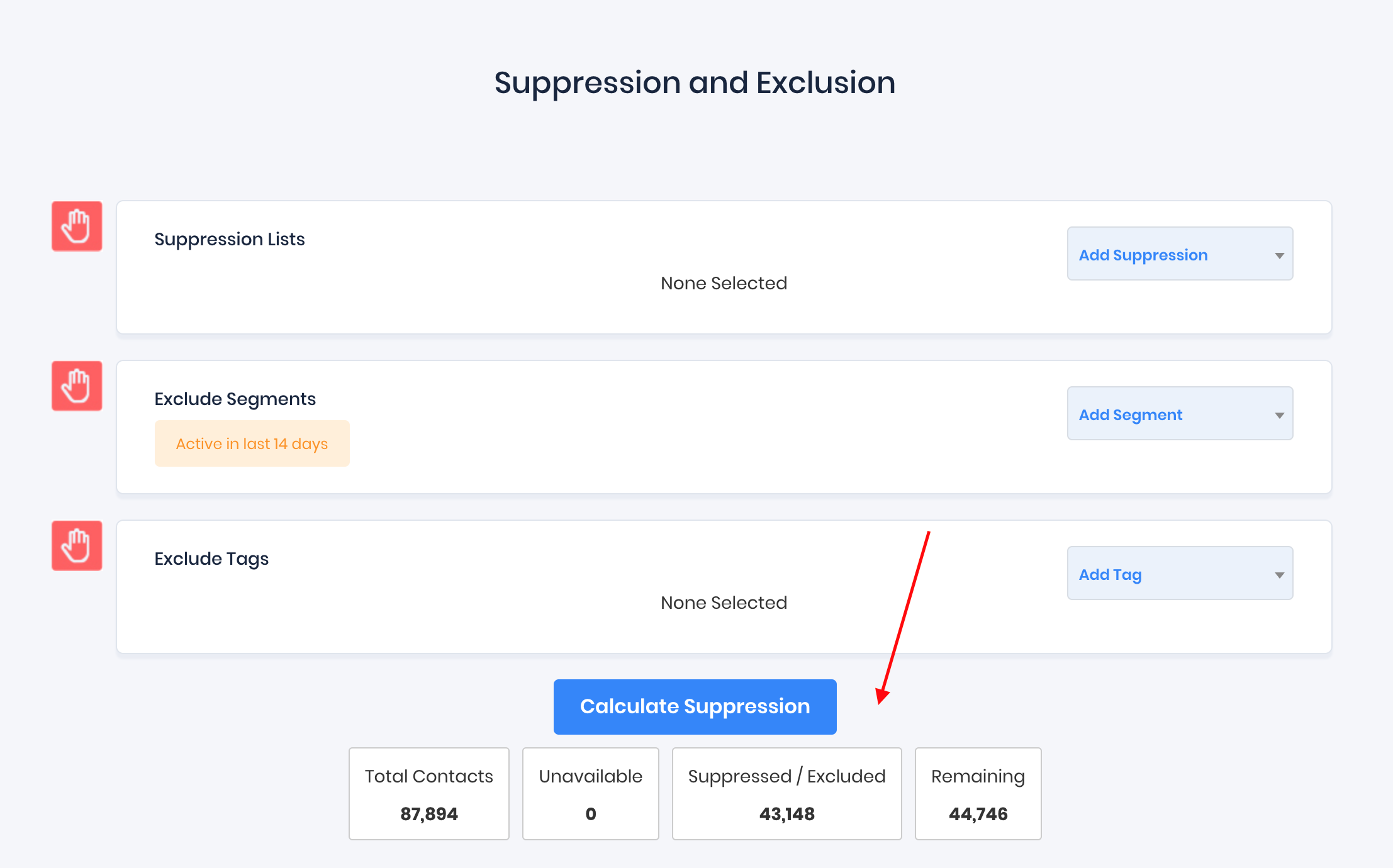The height and width of the screenshot is (868, 1393).
Task: Click the Exclude Segments section title
Action: click(x=235, y=399)
